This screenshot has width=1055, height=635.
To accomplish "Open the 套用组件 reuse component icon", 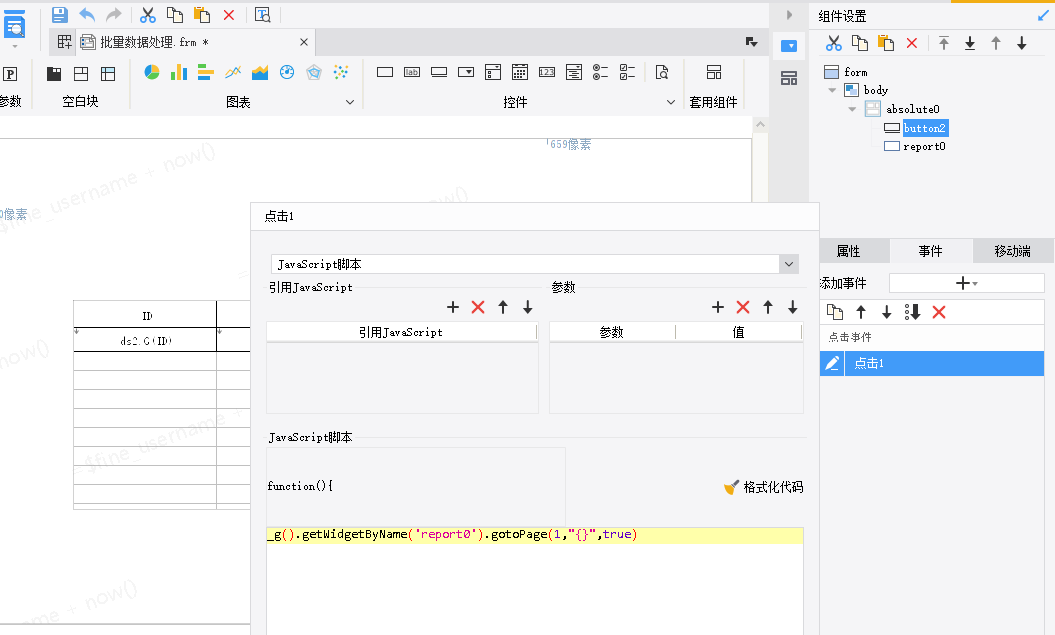I will click(x=714, y=72).
